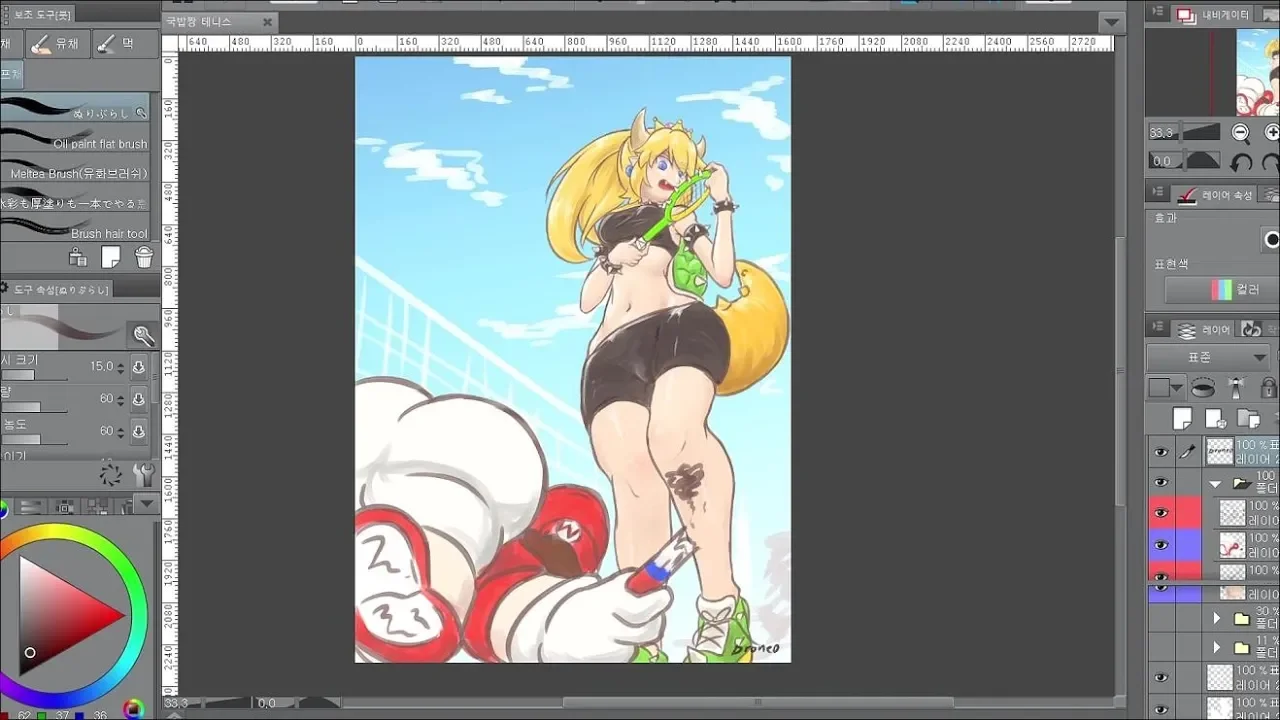Hide the top selected layer with the pen icon
Image resolution: width=1280 pixels, height=720 pixels.
1161,452
